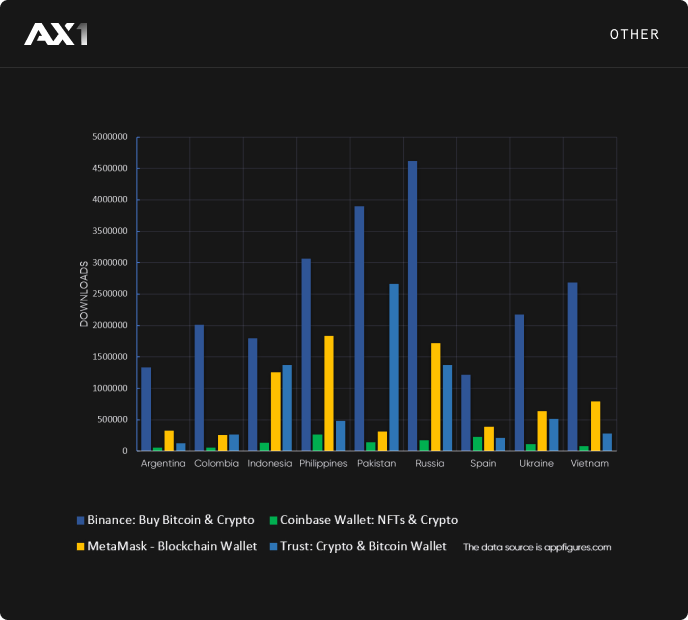Click the Russia Binance bar
Screen dimensions: 688x620
tap(412, 305)
